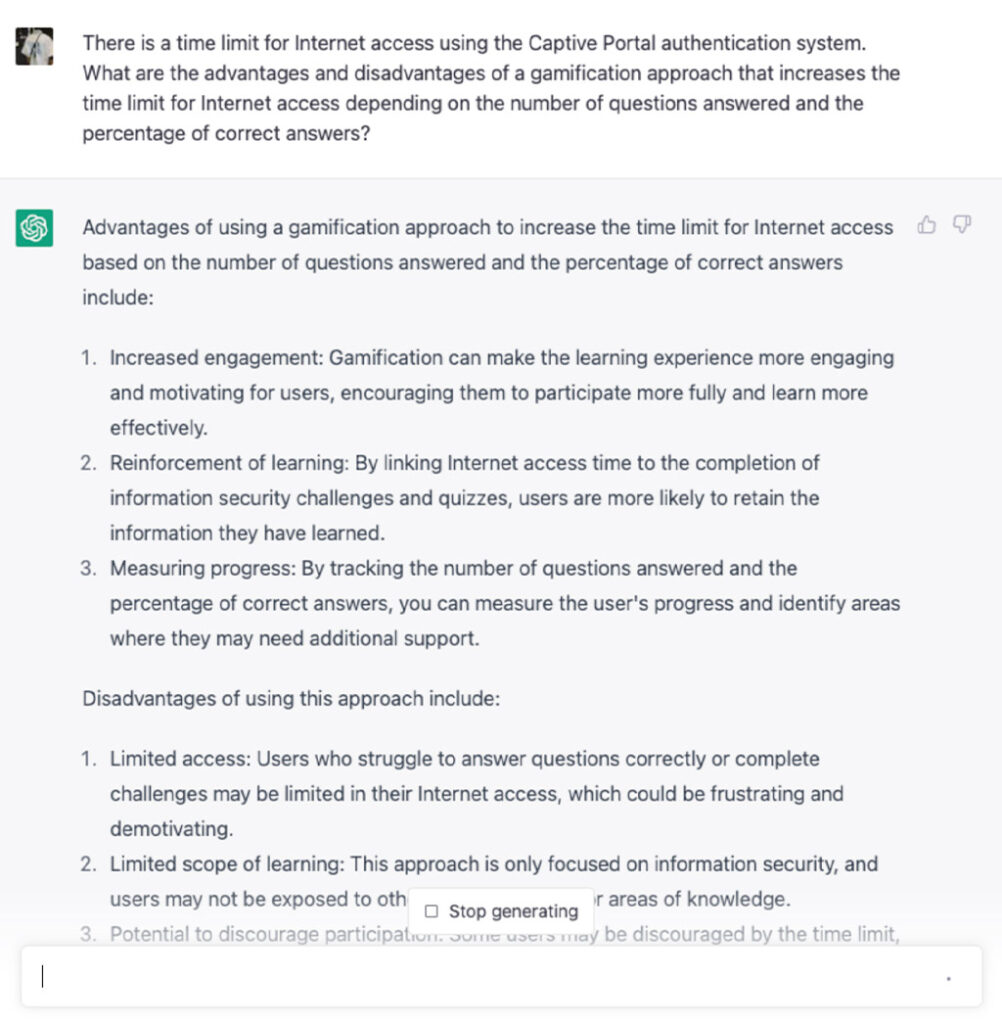Click the thumbs down feedback icon
This screenshot has width=1002, height=1024.
[x=962, y=225]
